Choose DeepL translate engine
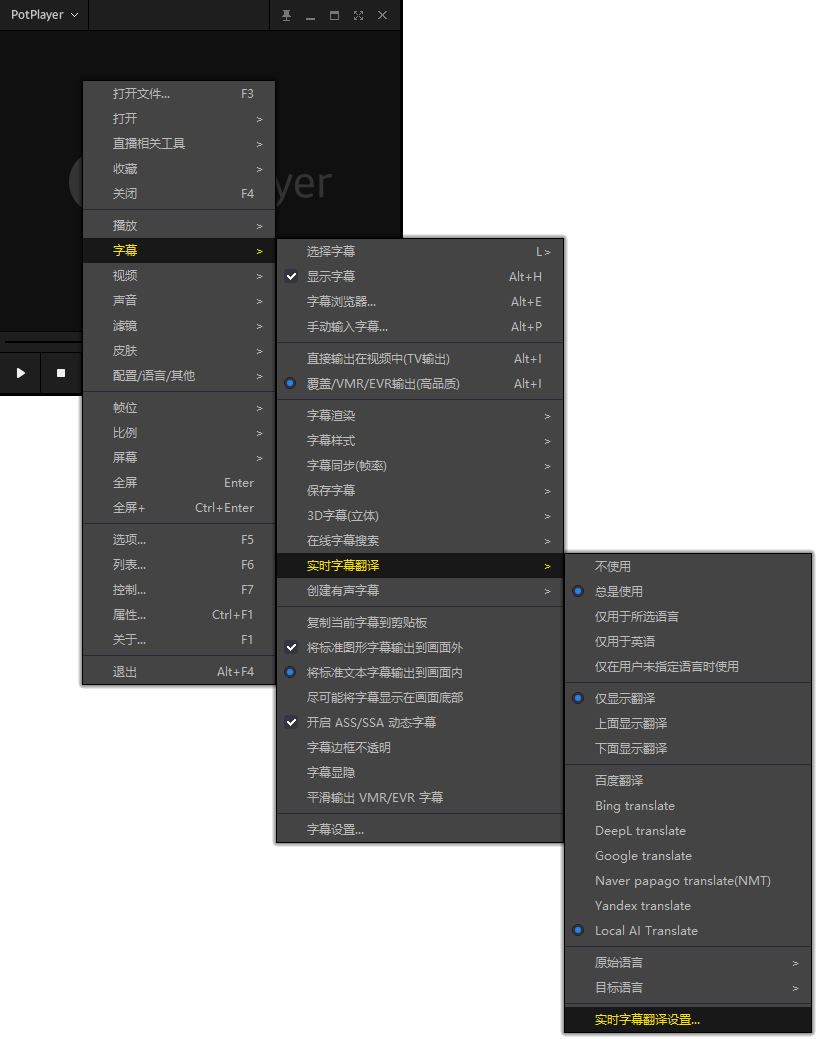Viewport: 817px width, 1039px height. coord(688,830)
